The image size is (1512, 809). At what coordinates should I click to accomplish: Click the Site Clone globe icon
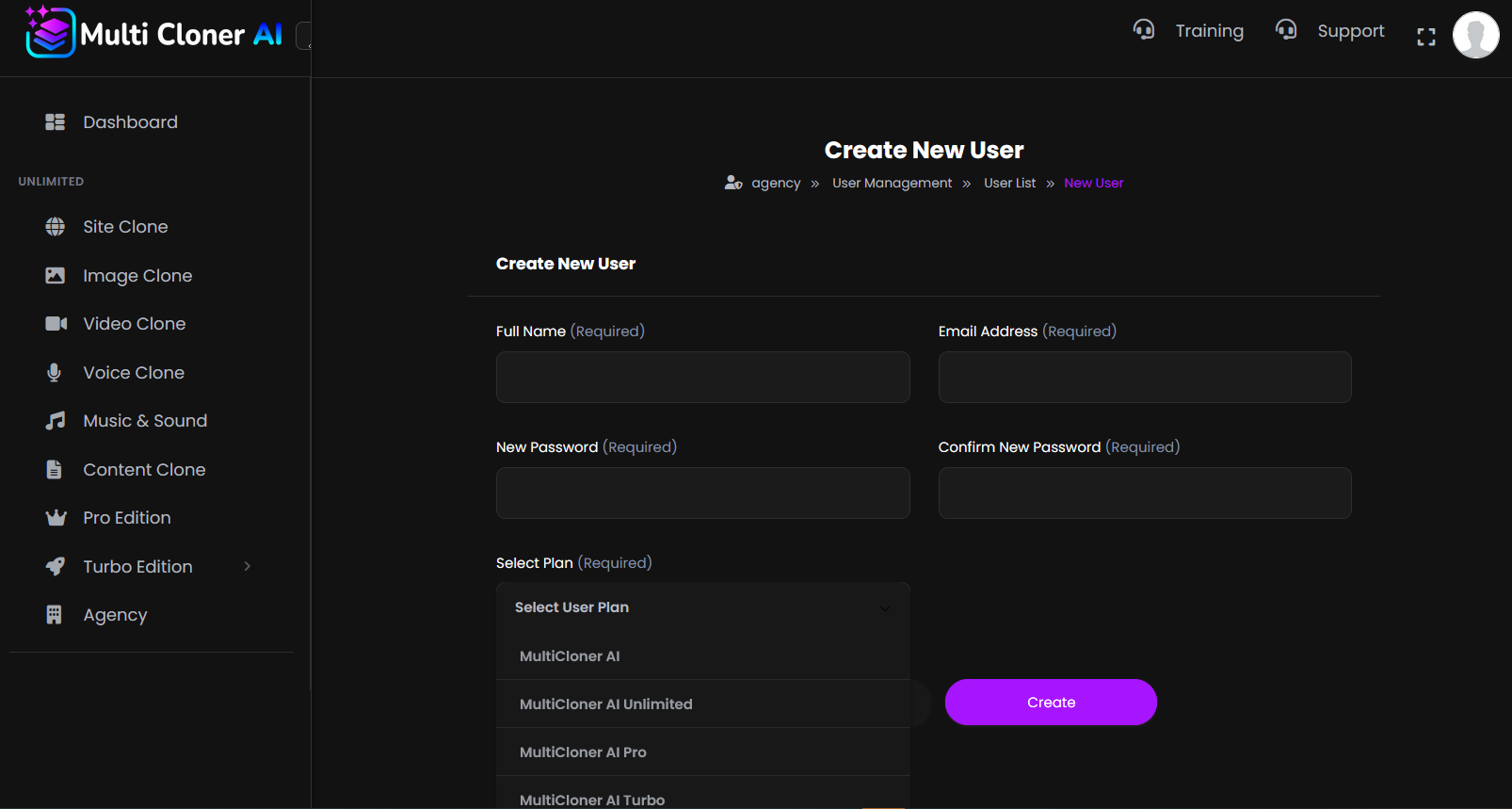coord(56,227)
